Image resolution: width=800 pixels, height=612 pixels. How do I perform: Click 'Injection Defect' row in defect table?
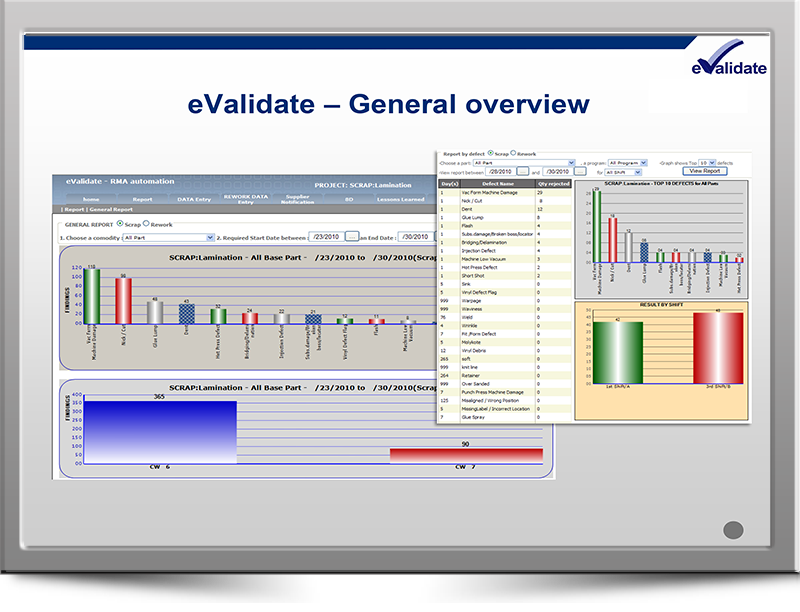tap(505, 250)
